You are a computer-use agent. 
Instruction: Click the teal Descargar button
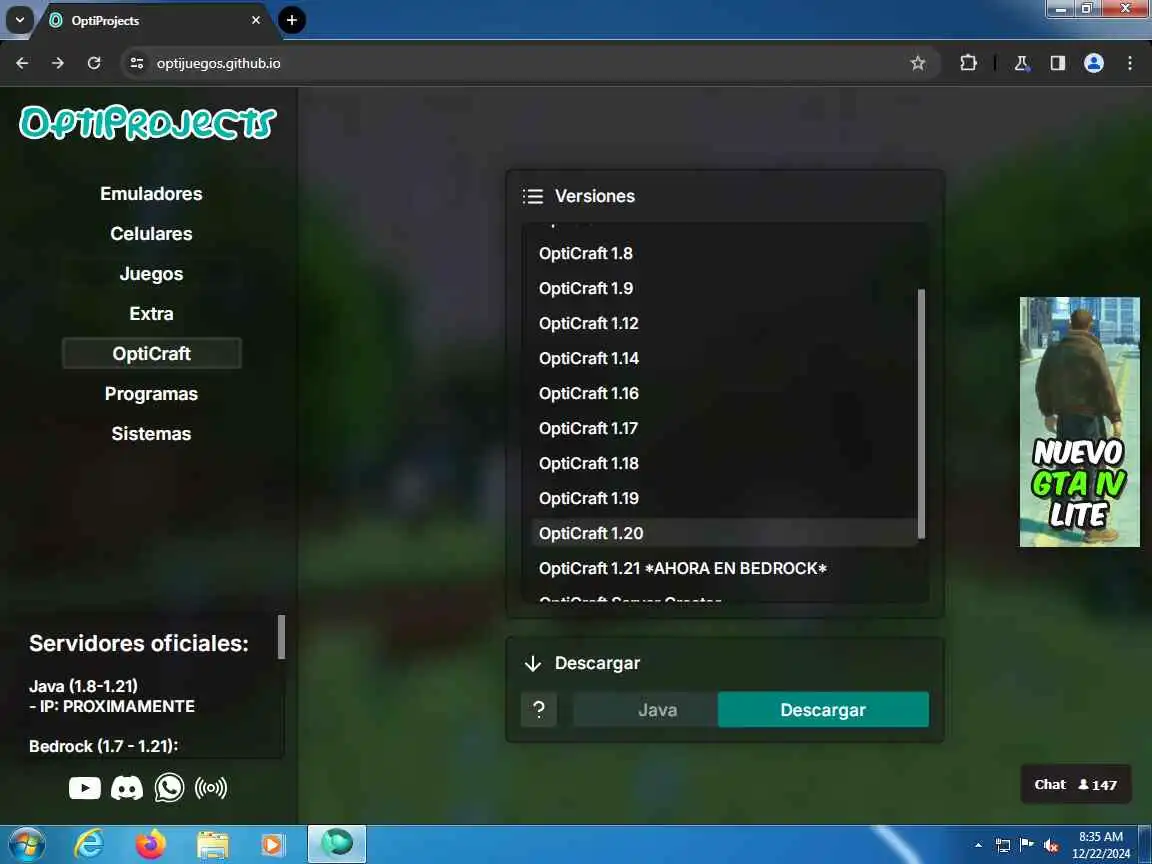[x=823, y=710]
